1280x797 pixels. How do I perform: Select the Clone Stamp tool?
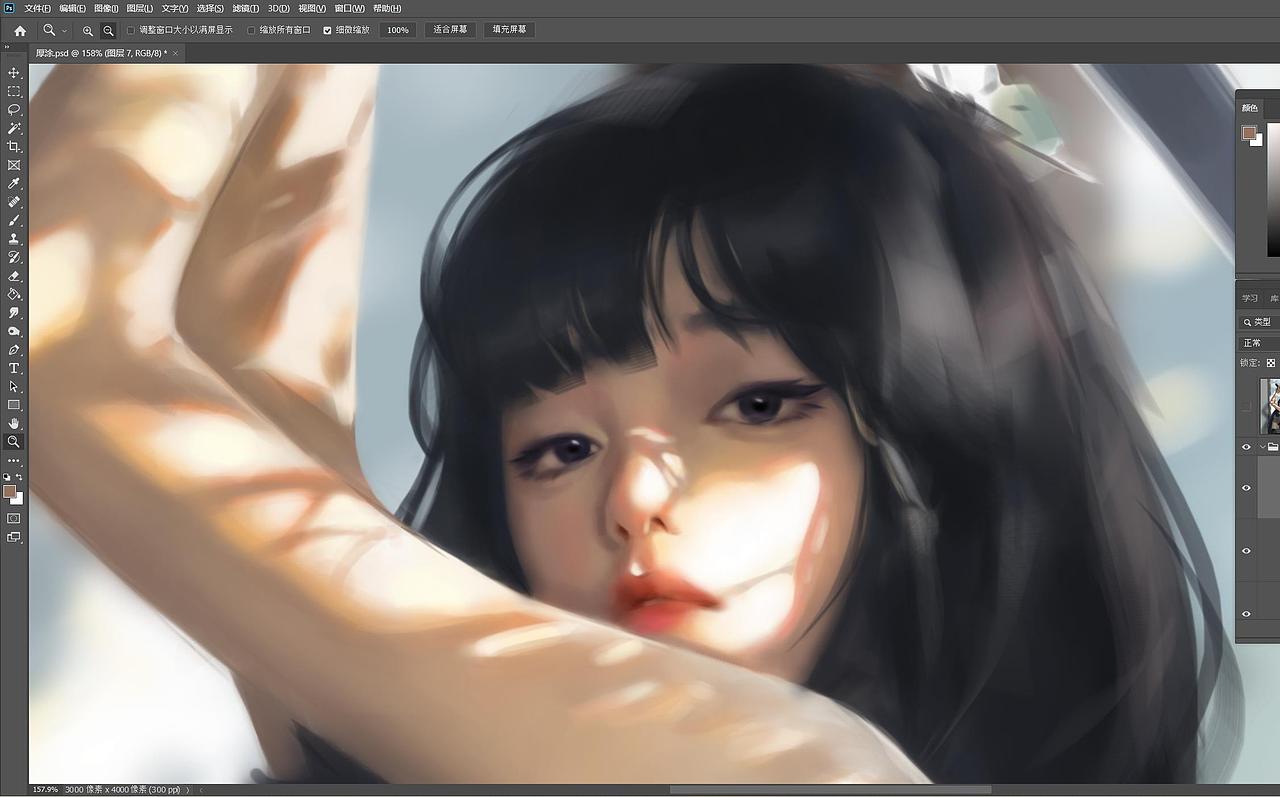14,239
